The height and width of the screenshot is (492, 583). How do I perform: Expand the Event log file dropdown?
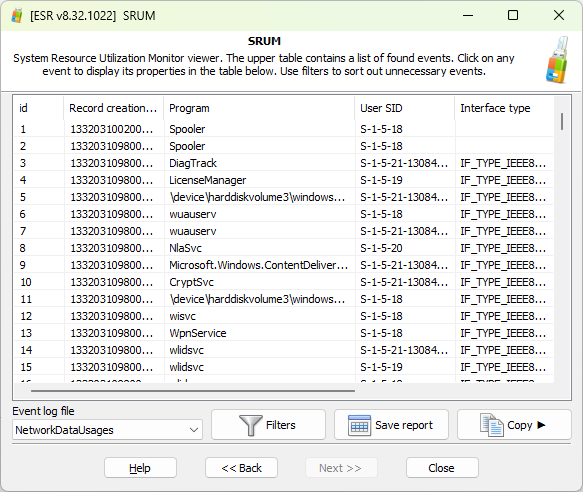pyautogui.click(x=194, y=430)
